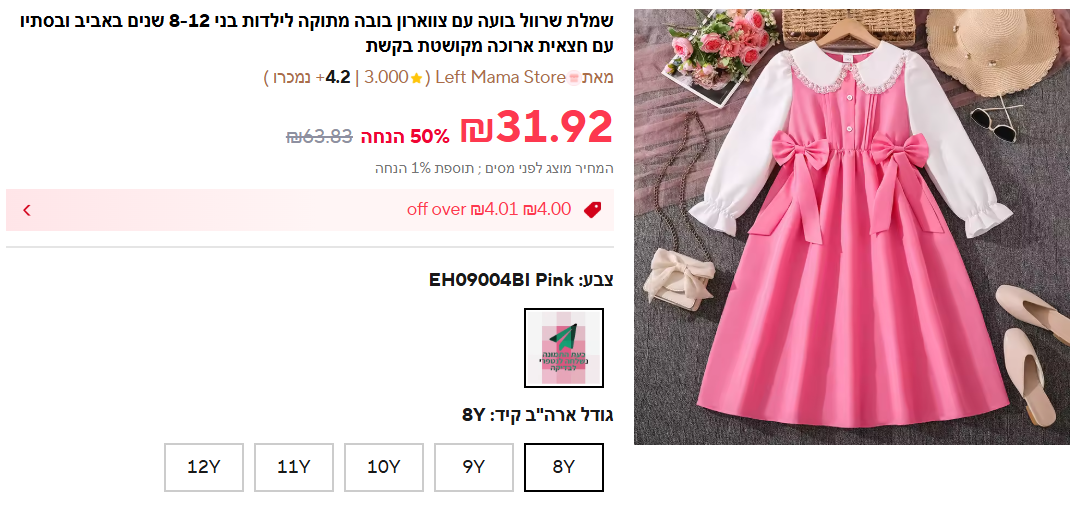Click the ₪31.92 sale price
The height and width of the screenshot is (511, 1076).
pos(536,128)
